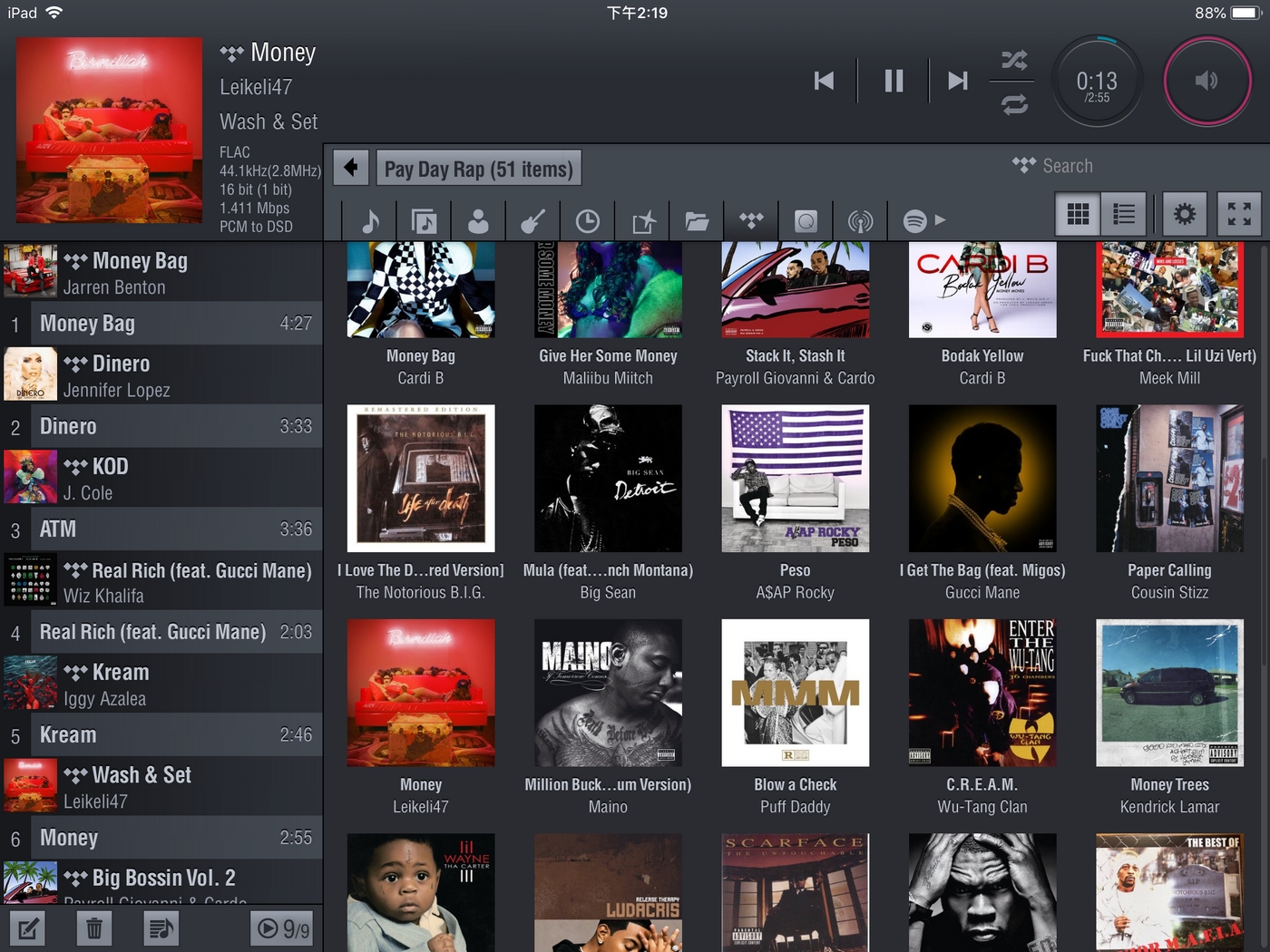
Task: Skip to the previous track
Action: click(x=824, y=81)
